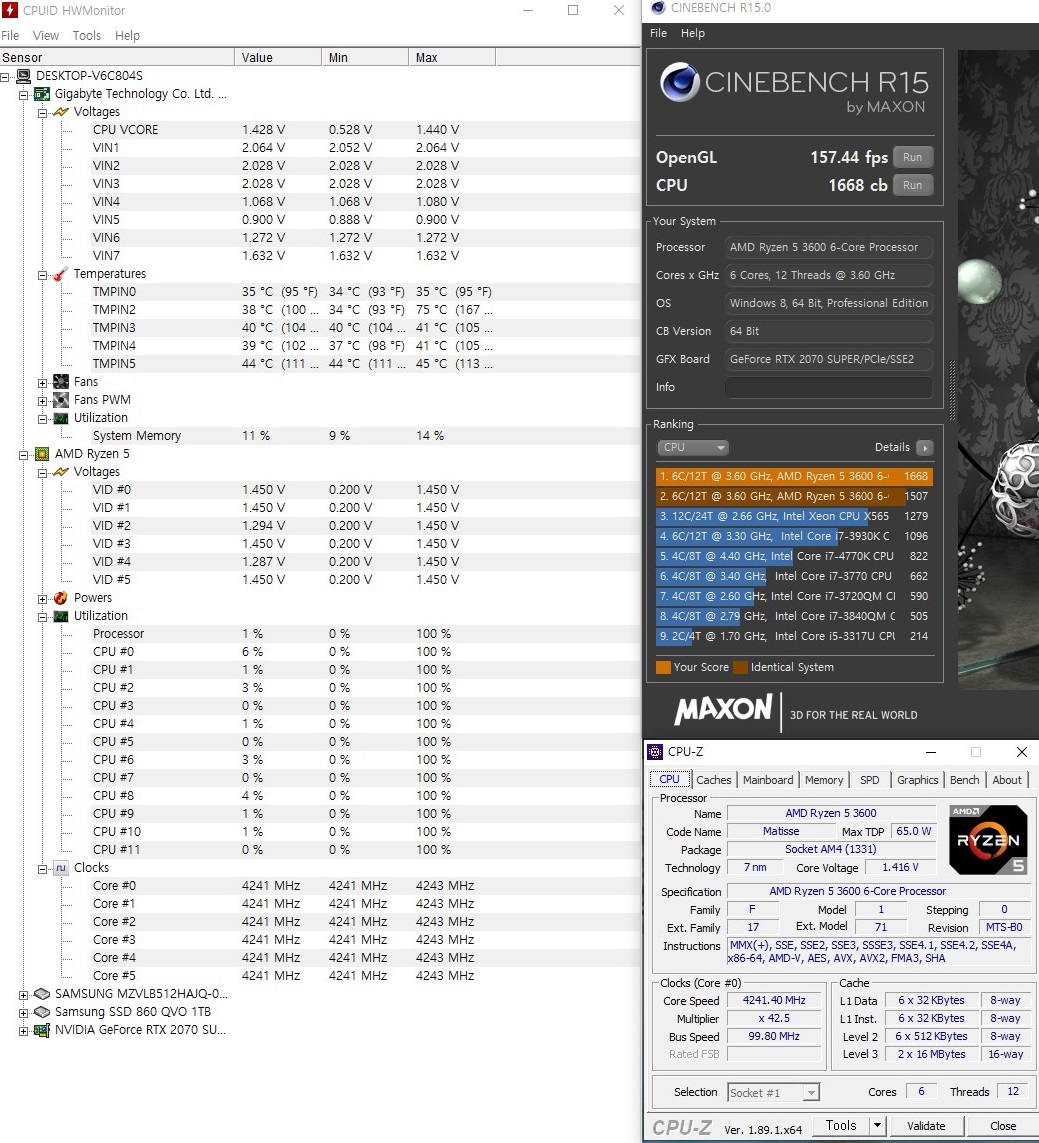The height and width of the screenshot is (1143, 1039).
Task: Click the SAMSUNG MZVLB512HAJQ drive icon
Action: coord(42,994)
